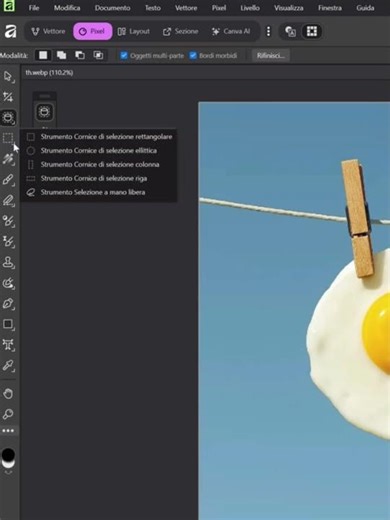The image size is (390, 520).
Task: Open the Visualizza menu
Action: tap(289, 8)
